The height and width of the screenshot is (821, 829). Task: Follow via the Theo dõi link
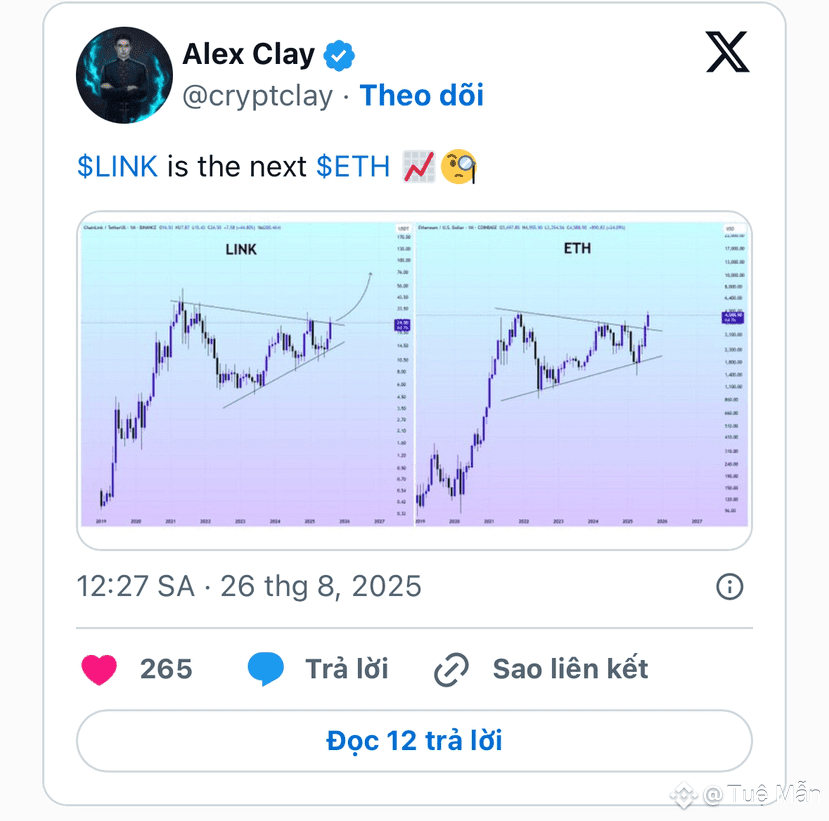tap(421, 96)
